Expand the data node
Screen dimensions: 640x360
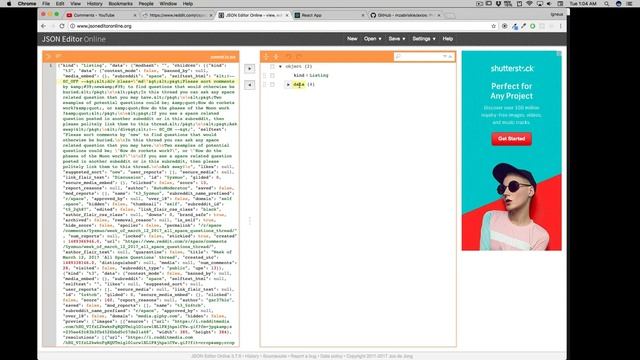(288, 84)
